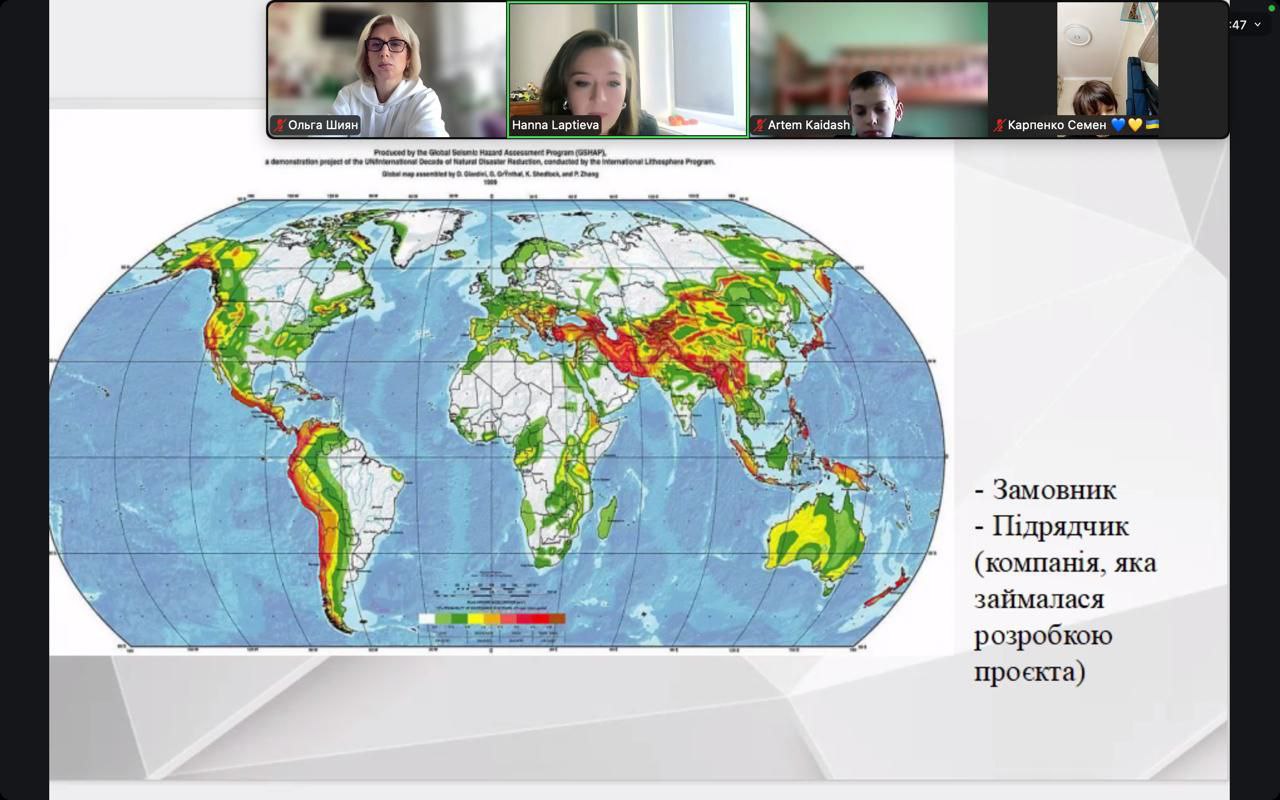Select Карпенко Семен's video tile
The width and height of the screenshot is (1280, 800).
[x=1108, y=60]
